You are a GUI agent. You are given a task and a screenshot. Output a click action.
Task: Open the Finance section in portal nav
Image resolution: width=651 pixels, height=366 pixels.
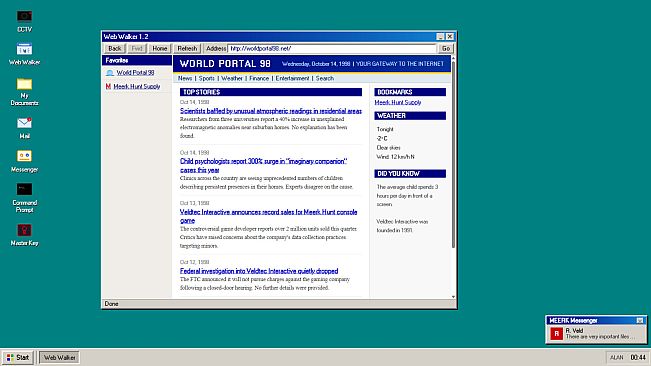(x=259, y=78)
